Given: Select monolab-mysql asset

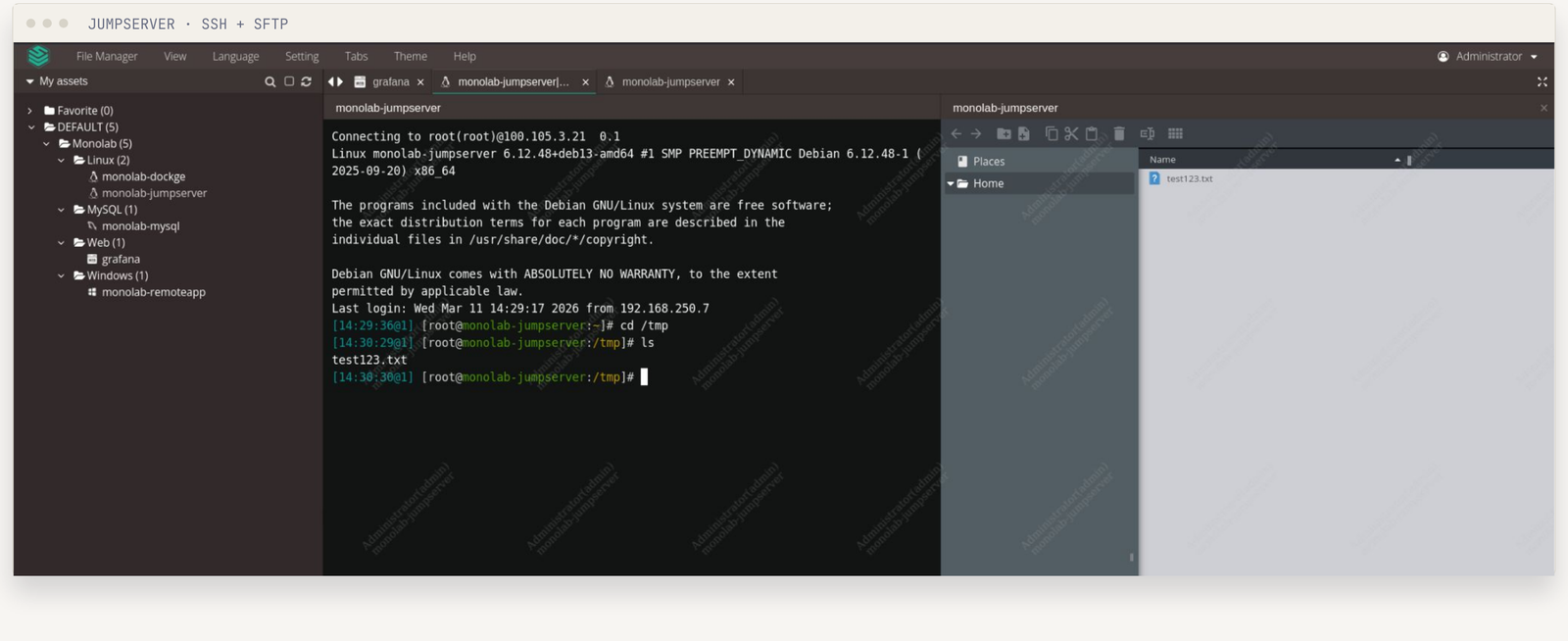Looking at the screenshot, I should [140, 226].
